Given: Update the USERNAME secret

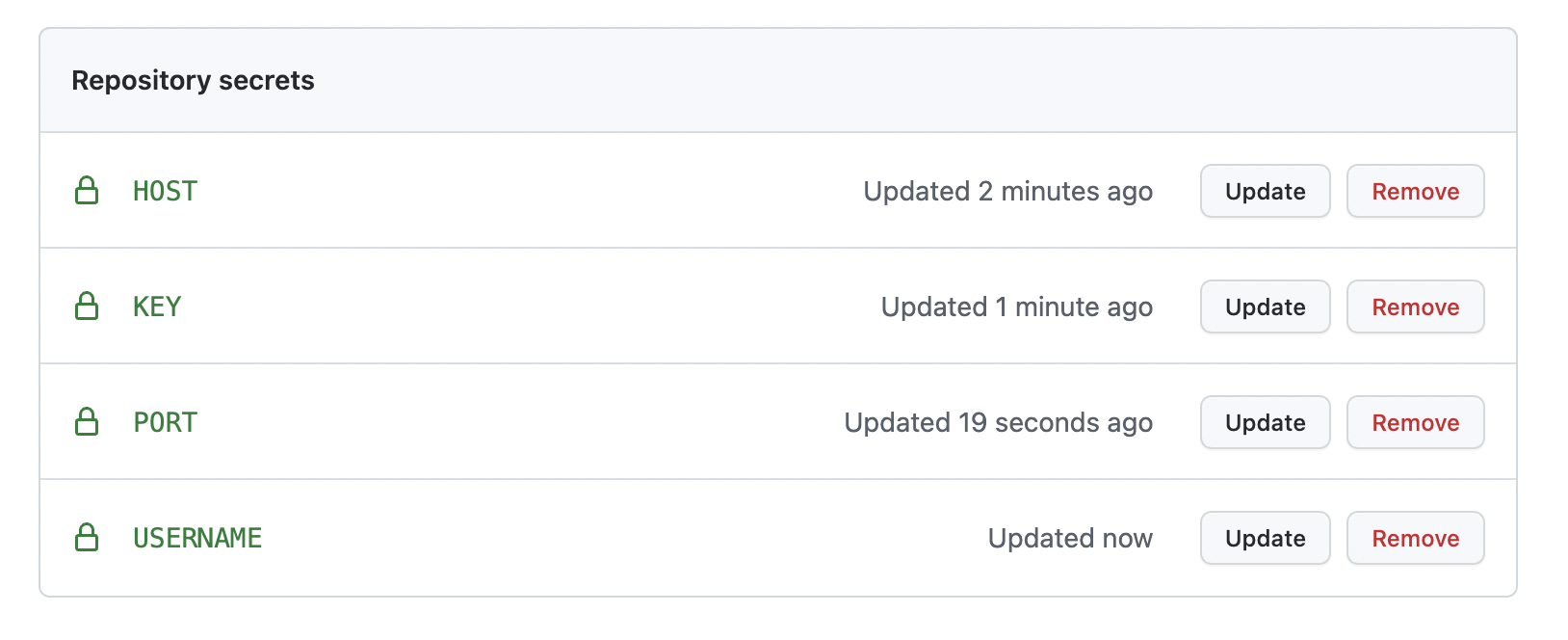Looking at the screenshot, I should click(x=1265, y=538).
